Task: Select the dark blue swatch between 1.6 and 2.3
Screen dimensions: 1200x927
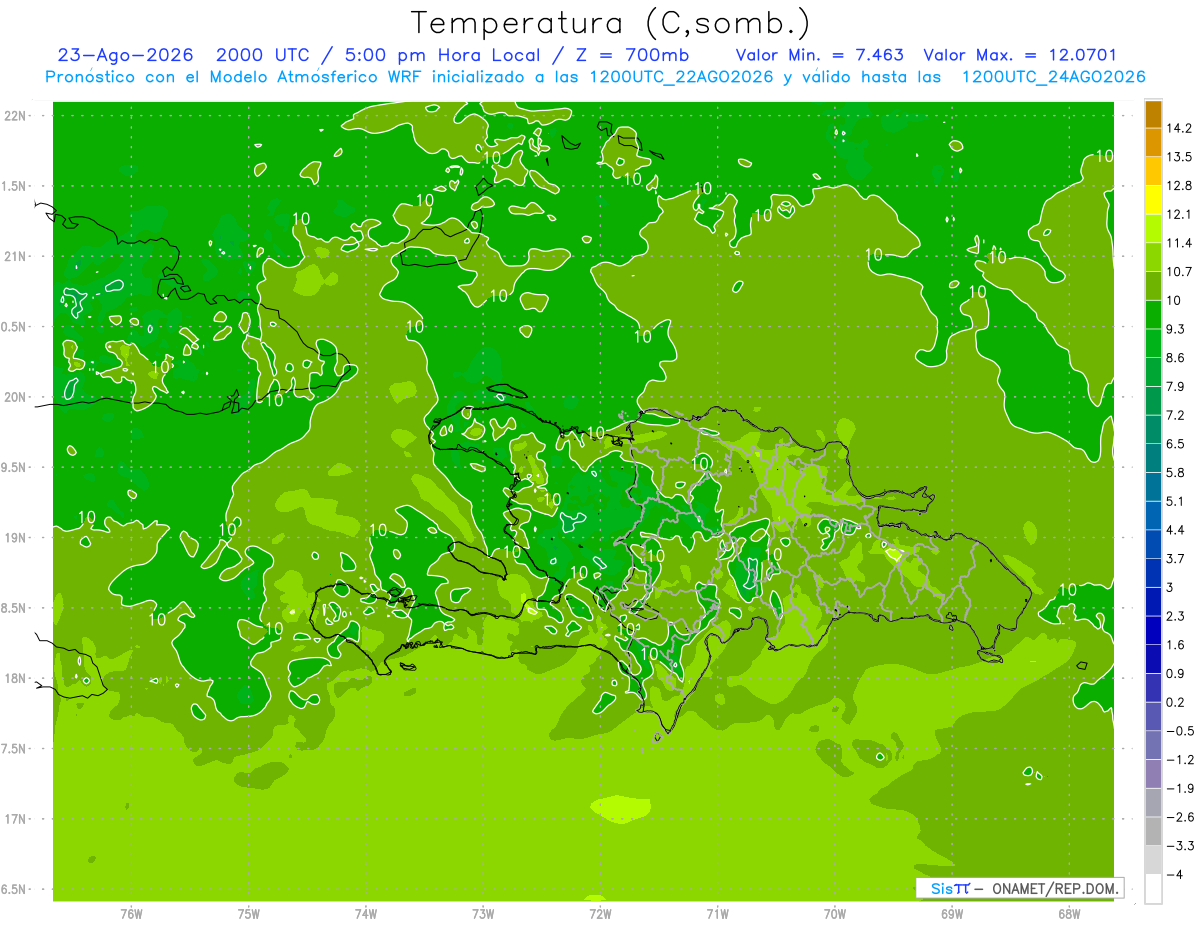Action: point(1153,630)
